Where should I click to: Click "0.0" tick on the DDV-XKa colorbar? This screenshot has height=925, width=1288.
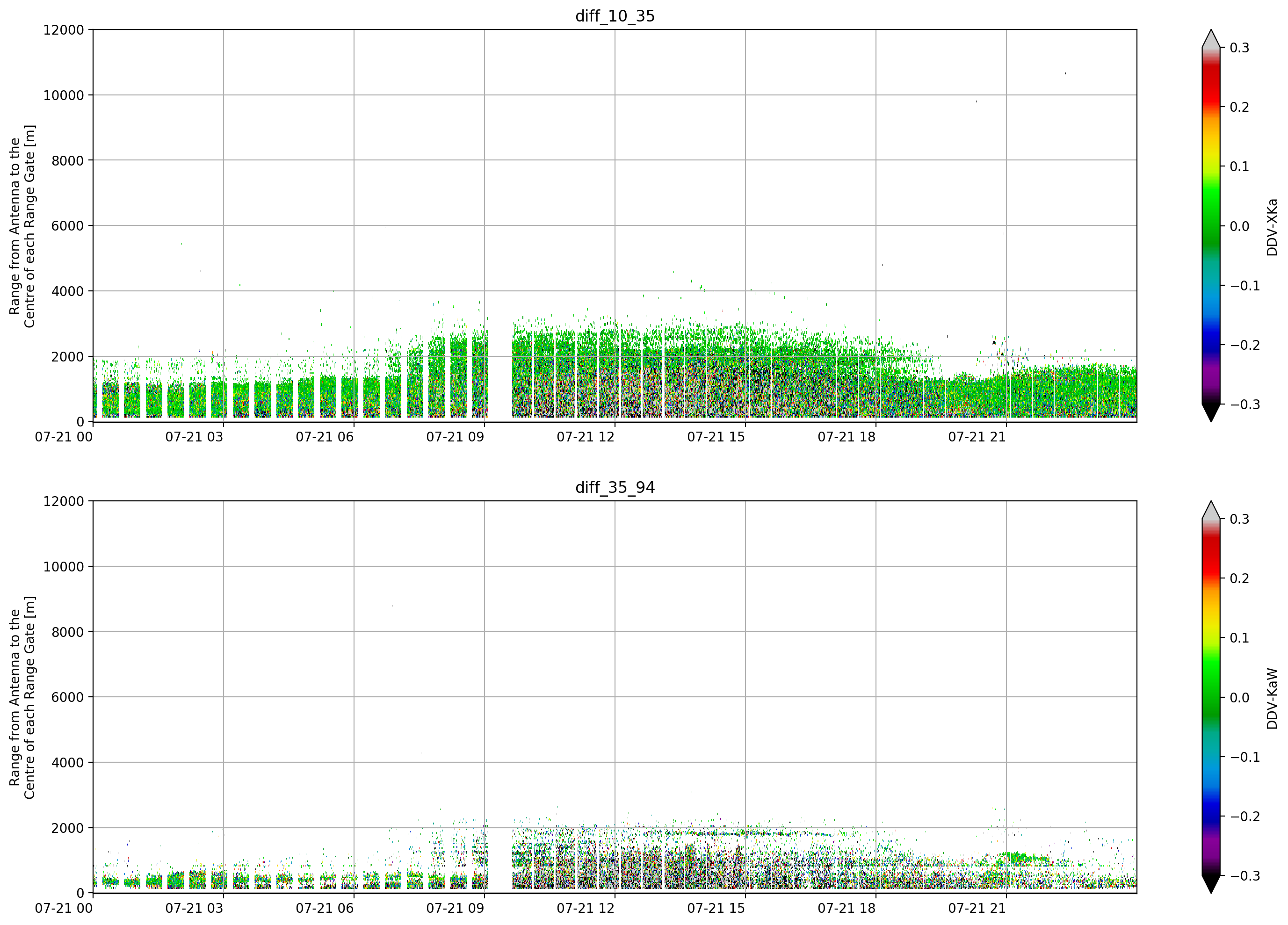(1239, 226)
